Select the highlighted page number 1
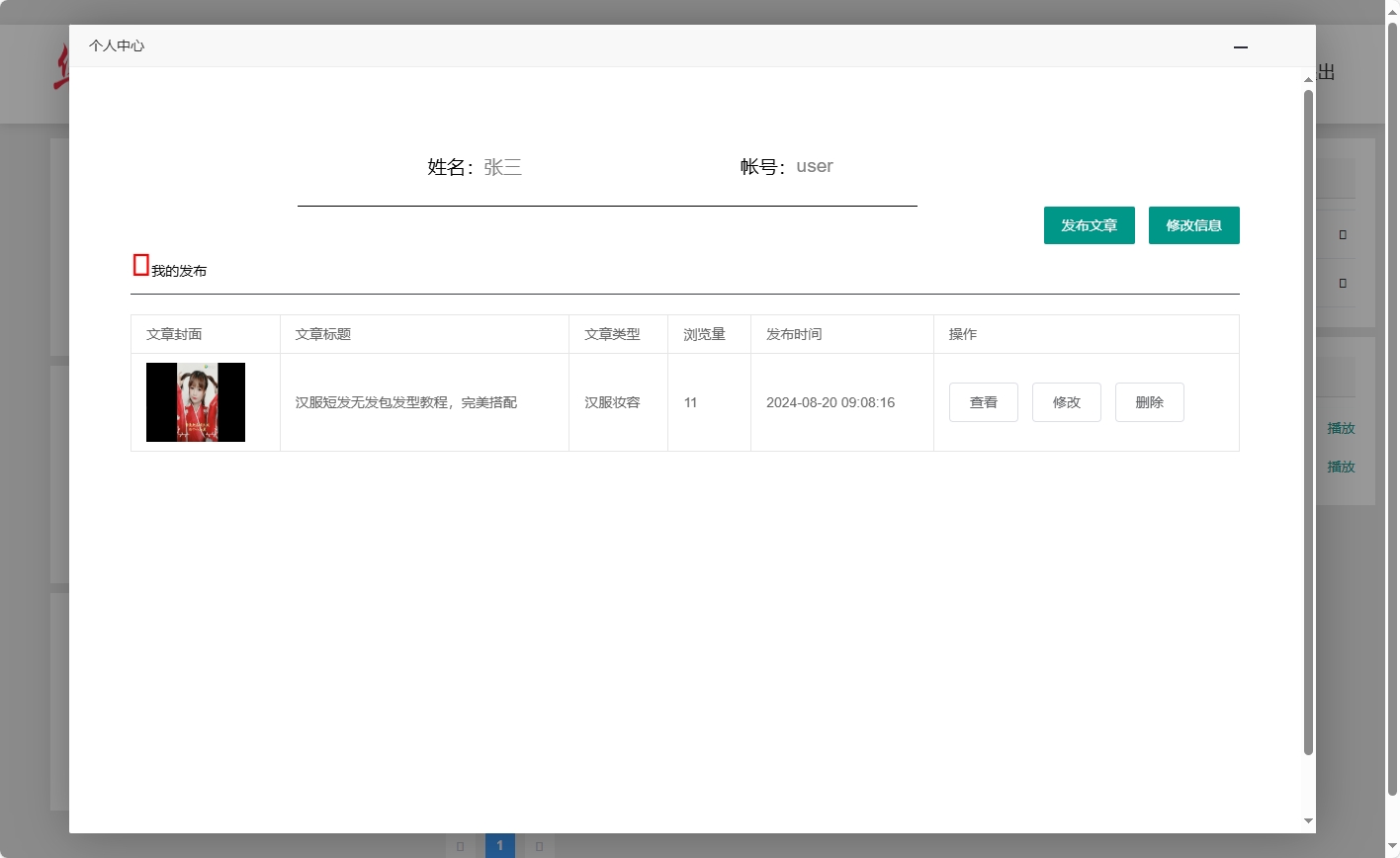 coord(500,846)
